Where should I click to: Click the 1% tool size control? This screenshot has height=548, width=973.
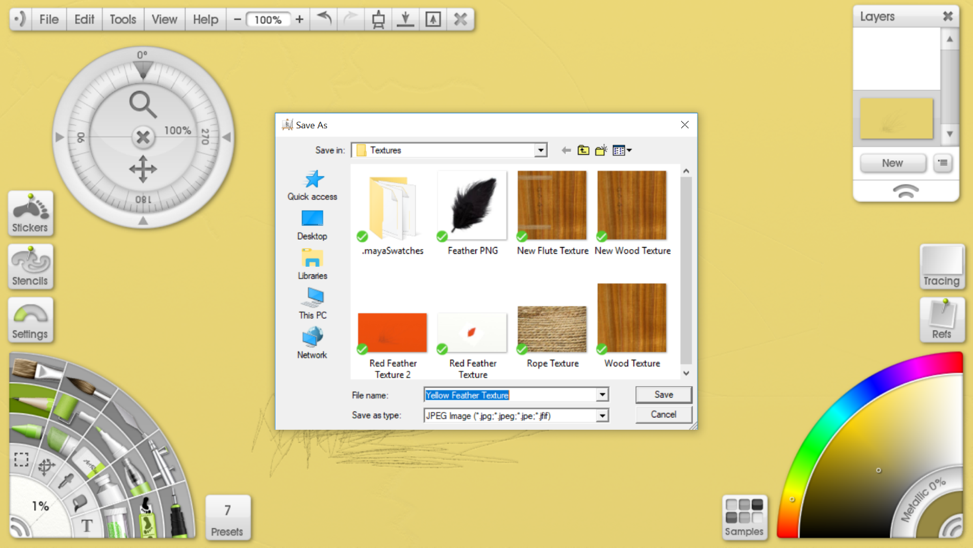(x=40, y=506)
